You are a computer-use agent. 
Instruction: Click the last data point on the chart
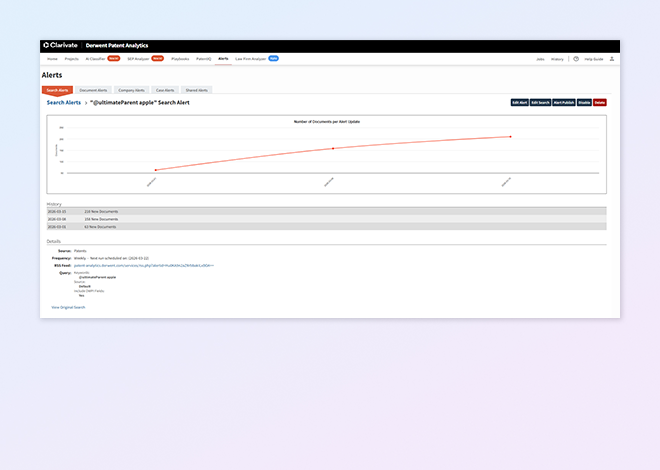[x=511, y=137]
